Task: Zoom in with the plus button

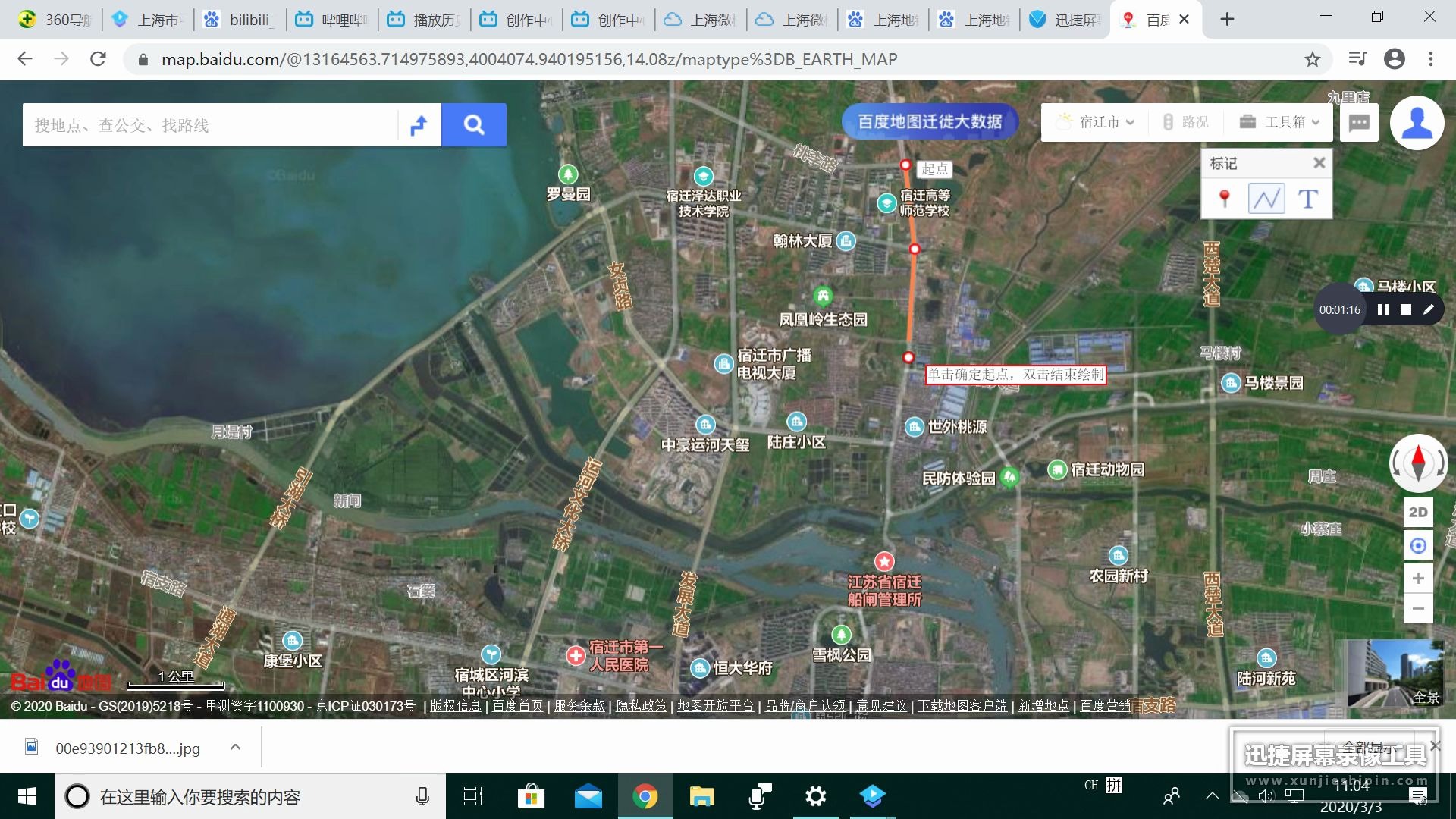Action: click(1418, 579)
